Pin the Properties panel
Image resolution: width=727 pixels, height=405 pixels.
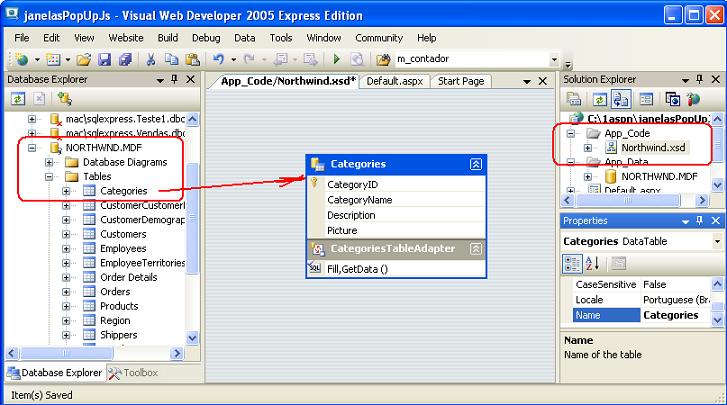[x=700, y=221]
